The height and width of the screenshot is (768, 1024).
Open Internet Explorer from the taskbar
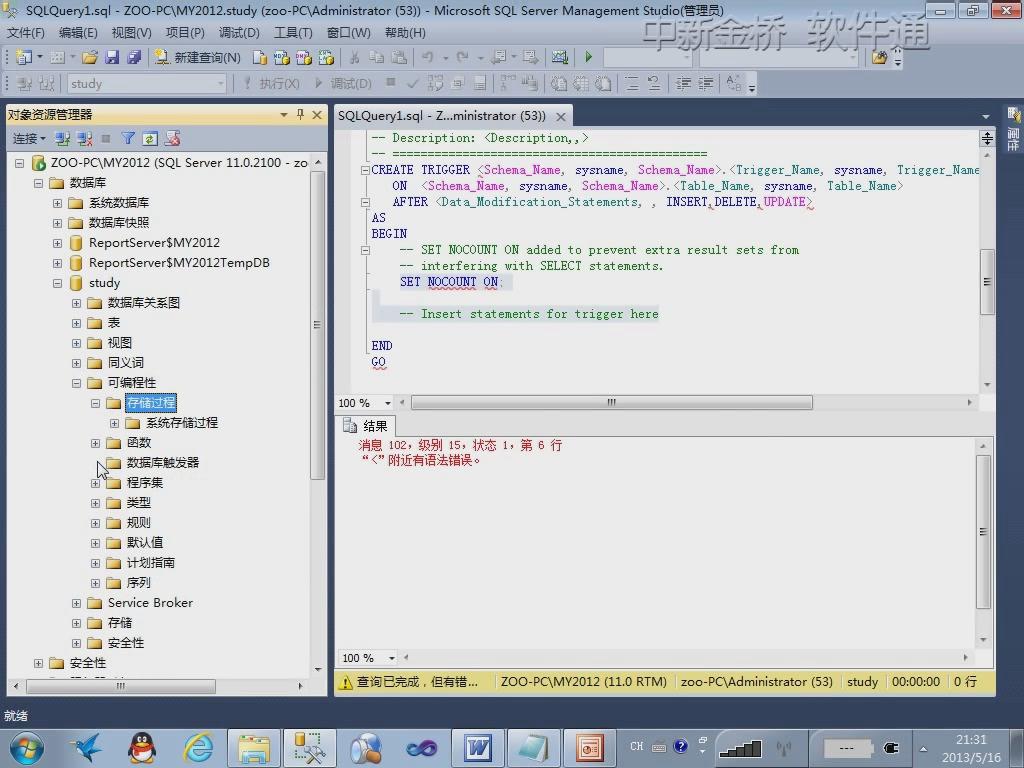(x=199, y=748)
